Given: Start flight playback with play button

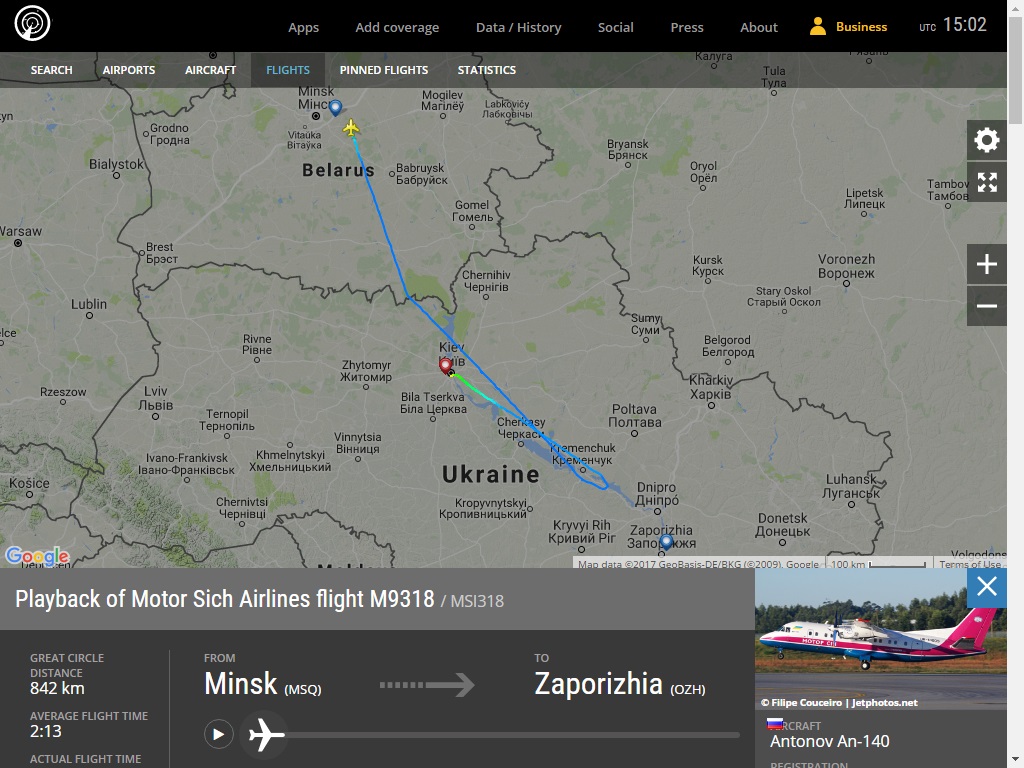Looking at the screenshot, I should point(219,735).
